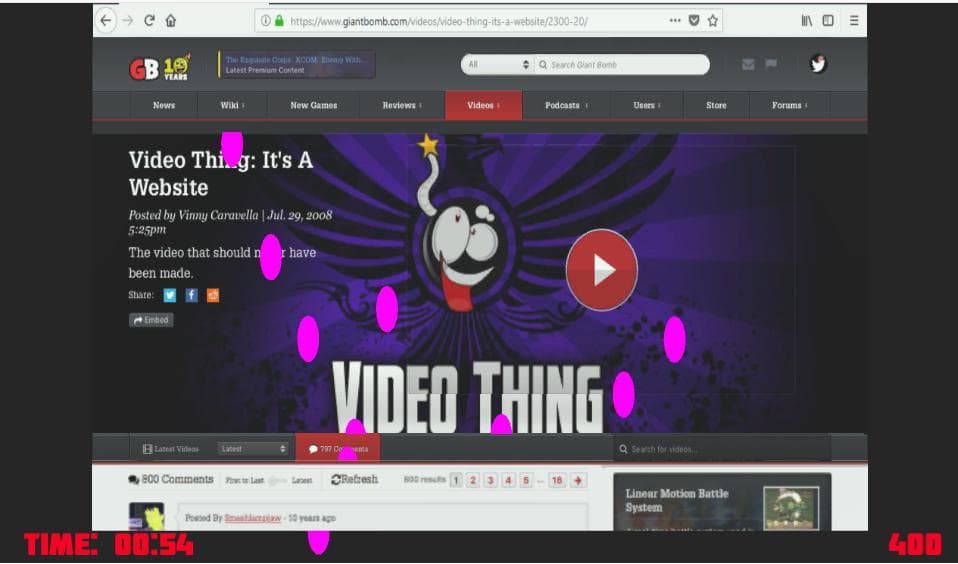Toggle the browser sidebar icon
Screen dimensions: 958x564
(828, 21)
